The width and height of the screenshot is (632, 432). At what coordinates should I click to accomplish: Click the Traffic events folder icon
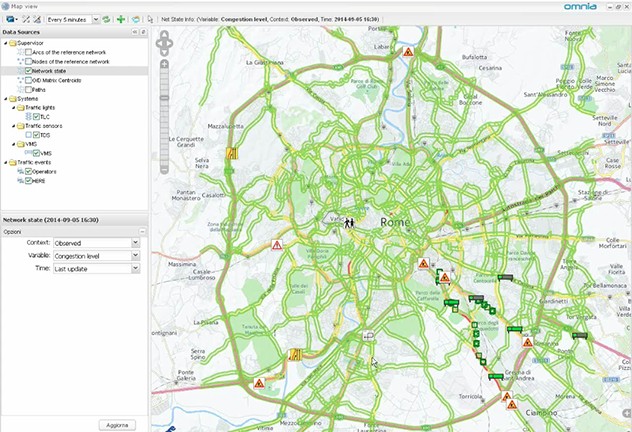(x=12, y=162)
